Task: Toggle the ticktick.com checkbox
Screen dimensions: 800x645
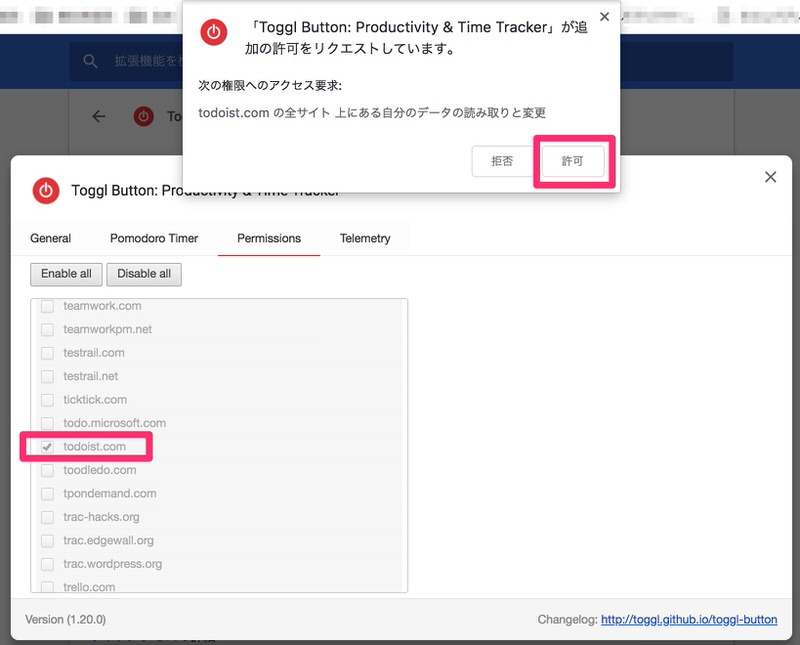Action: click(x=47, y=400)
